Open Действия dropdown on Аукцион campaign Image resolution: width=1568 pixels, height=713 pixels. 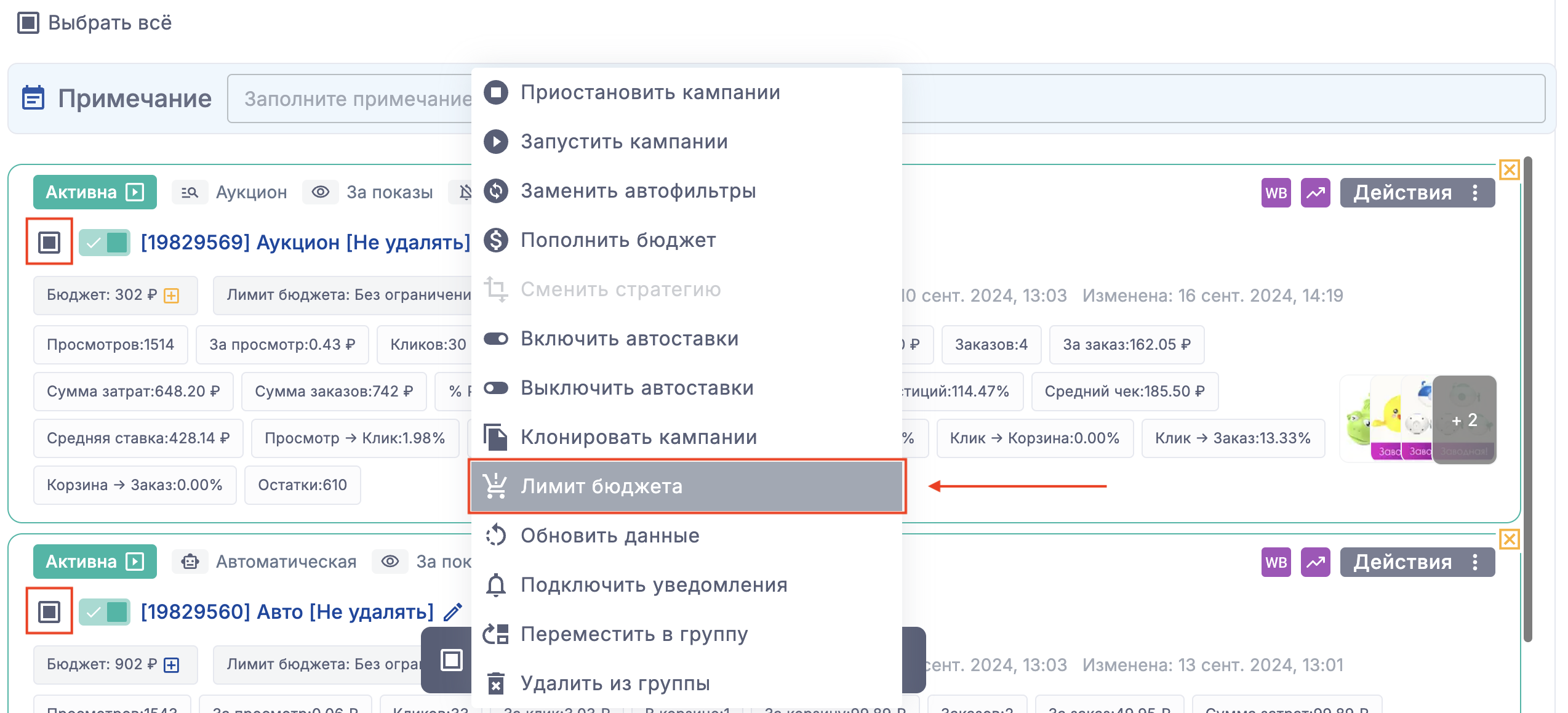1417,193
